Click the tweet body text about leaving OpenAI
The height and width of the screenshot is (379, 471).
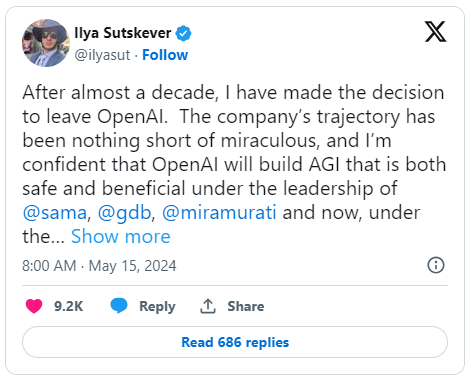(234, 164)
